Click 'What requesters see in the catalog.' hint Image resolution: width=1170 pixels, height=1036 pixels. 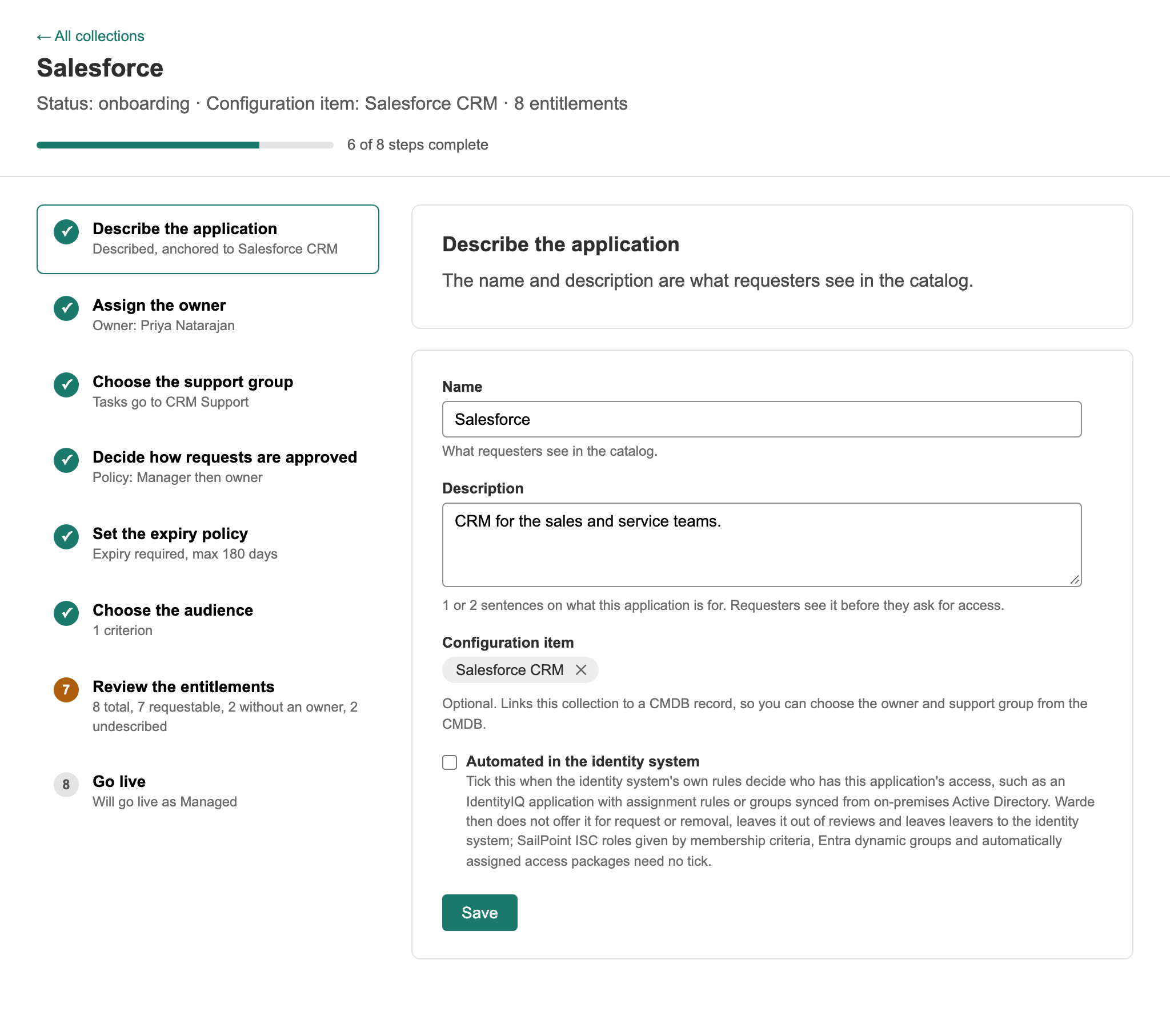(550, 452)
